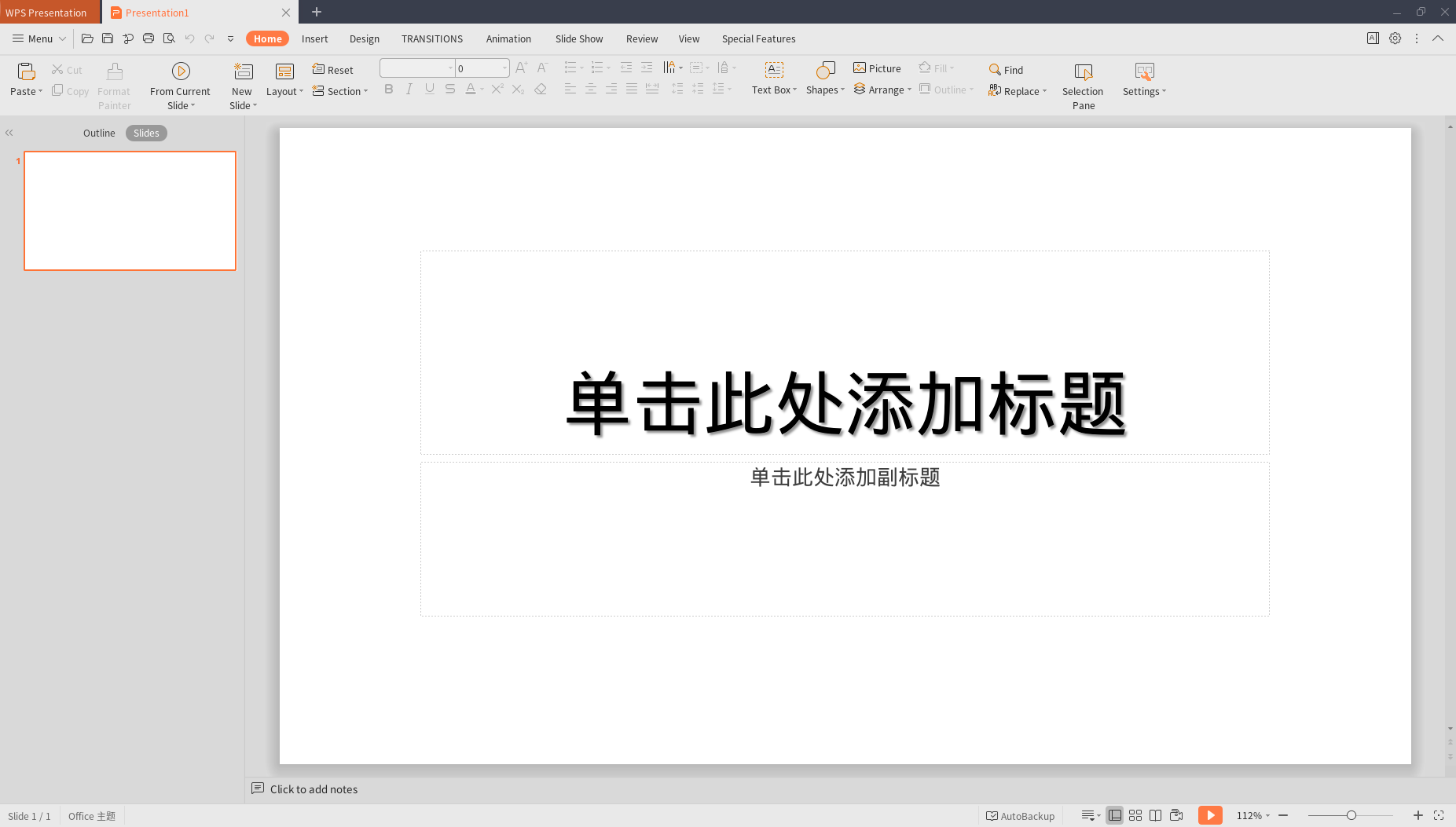Click the Print icon in quick toolbar
Image resolution: width=1456 pixels, height=827 pixels.
[x=149, y=38]
